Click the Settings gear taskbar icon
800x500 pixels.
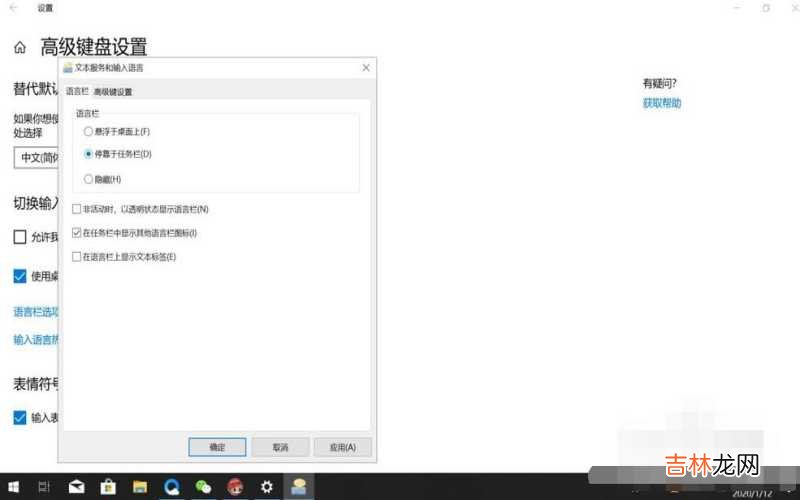pyautogui.click(x=266, y=487)
